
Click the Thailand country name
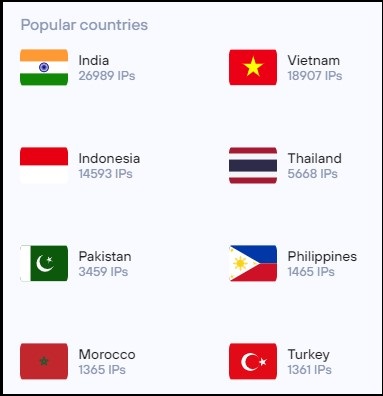[x=315, y=158]
